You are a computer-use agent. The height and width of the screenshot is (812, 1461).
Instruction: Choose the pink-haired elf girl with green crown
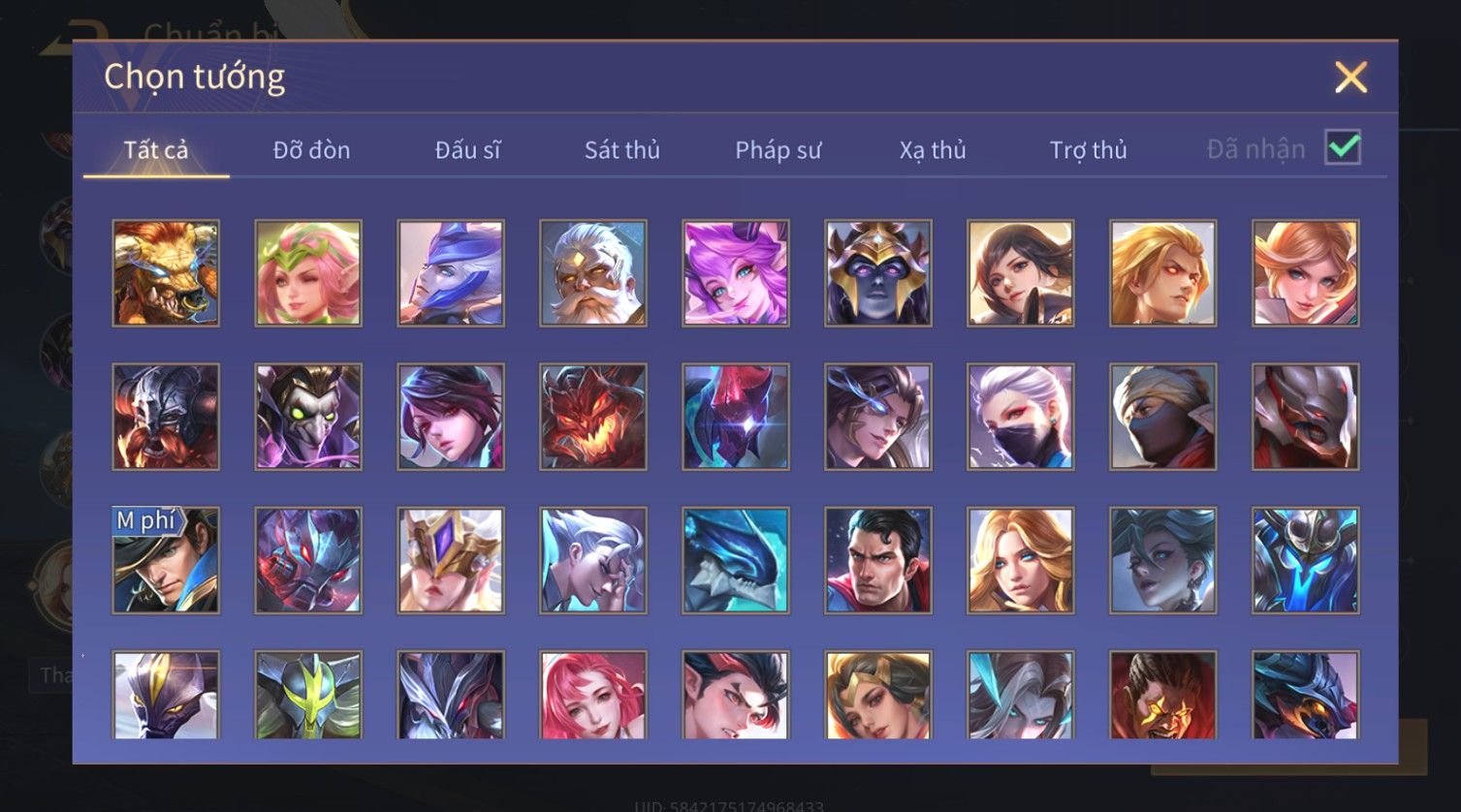click(308, 272)
